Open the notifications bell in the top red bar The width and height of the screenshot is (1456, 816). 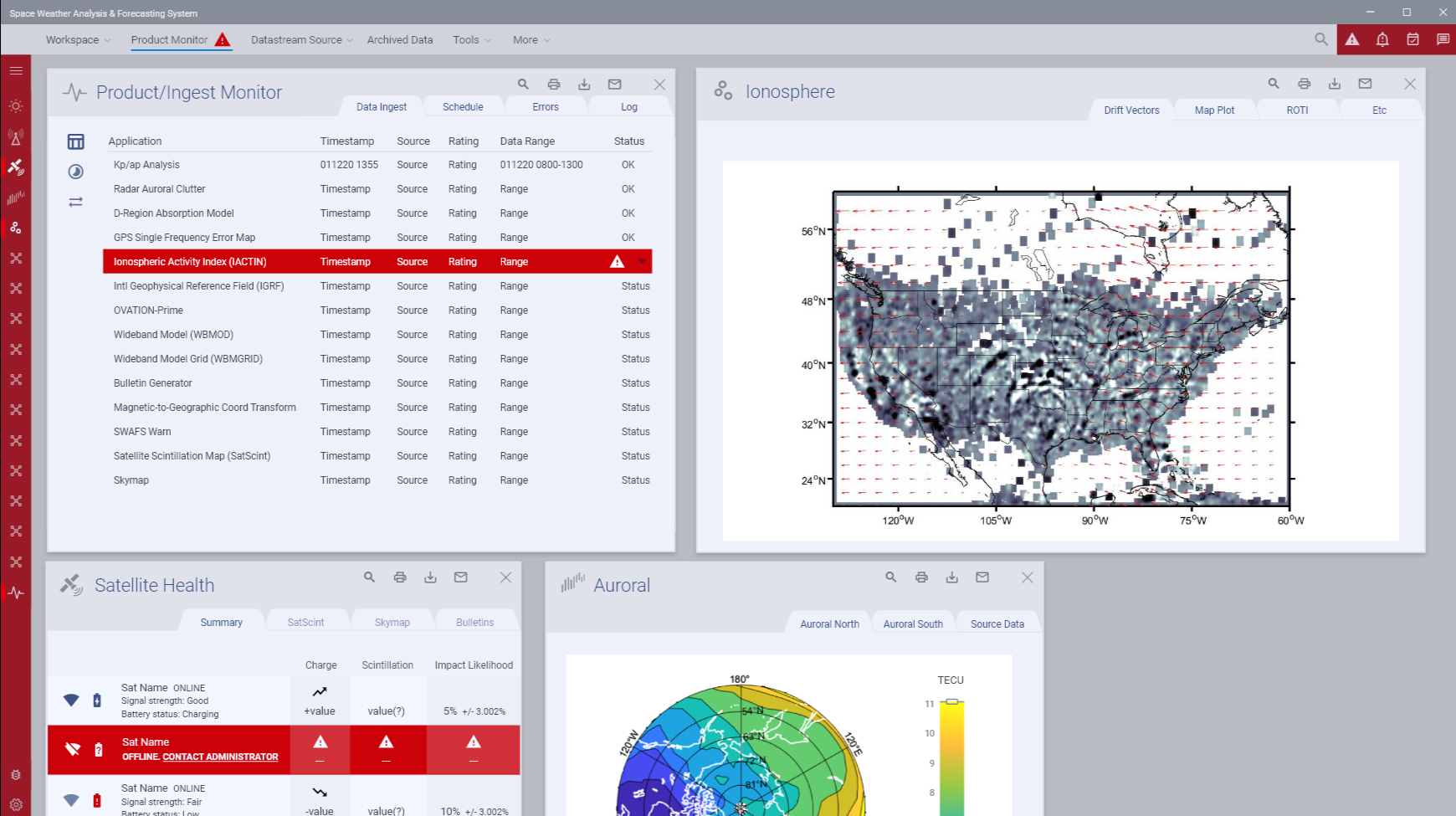1382,39
